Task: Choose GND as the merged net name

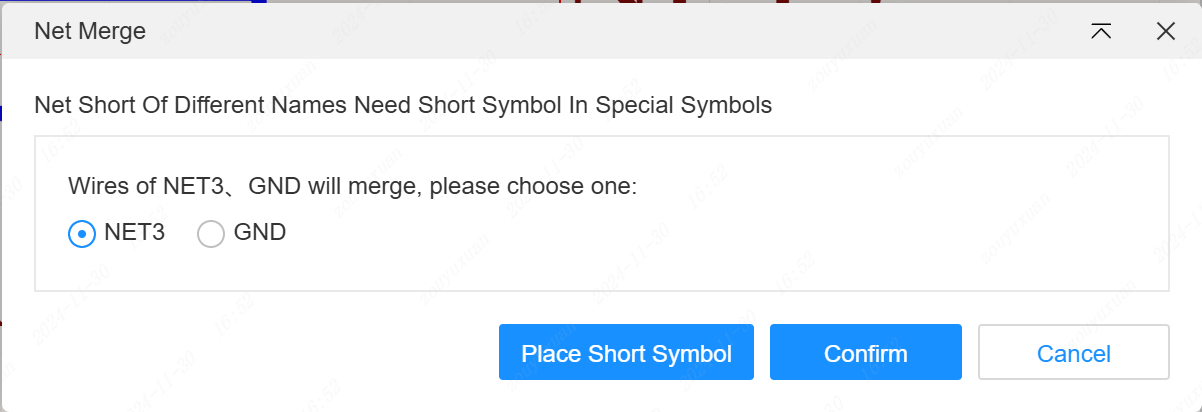Action: (211, 234)
